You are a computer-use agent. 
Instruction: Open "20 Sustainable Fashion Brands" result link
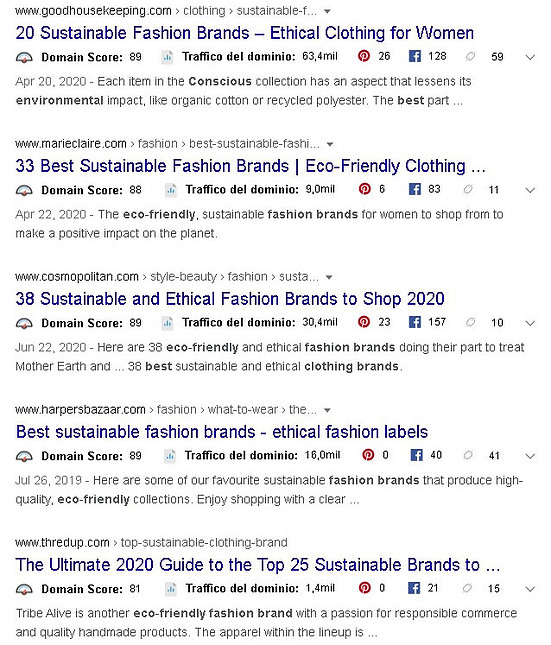244,33
